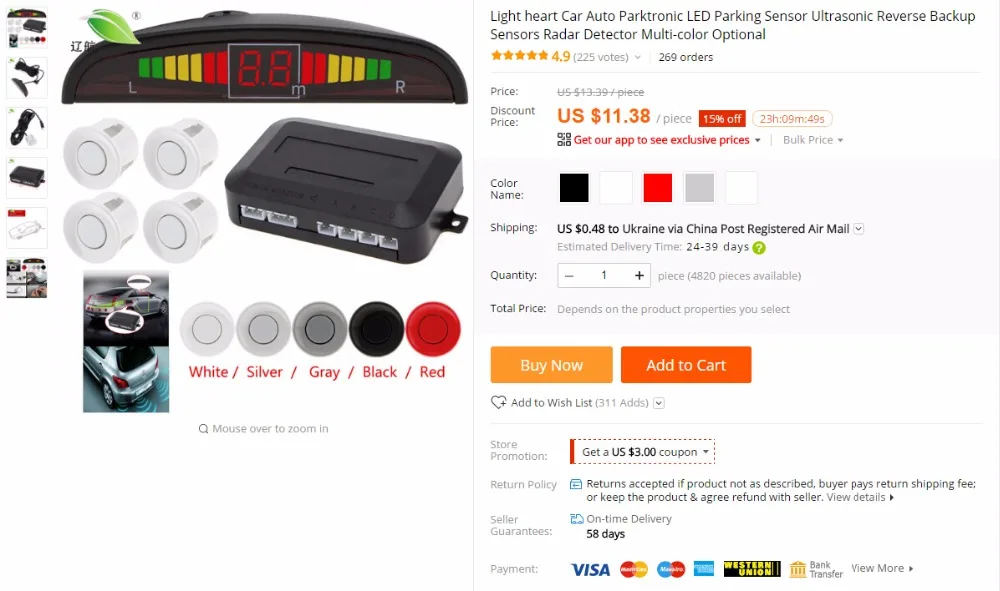
Task: Click the green delivery time help icon
Action: [x=759, y=248]
